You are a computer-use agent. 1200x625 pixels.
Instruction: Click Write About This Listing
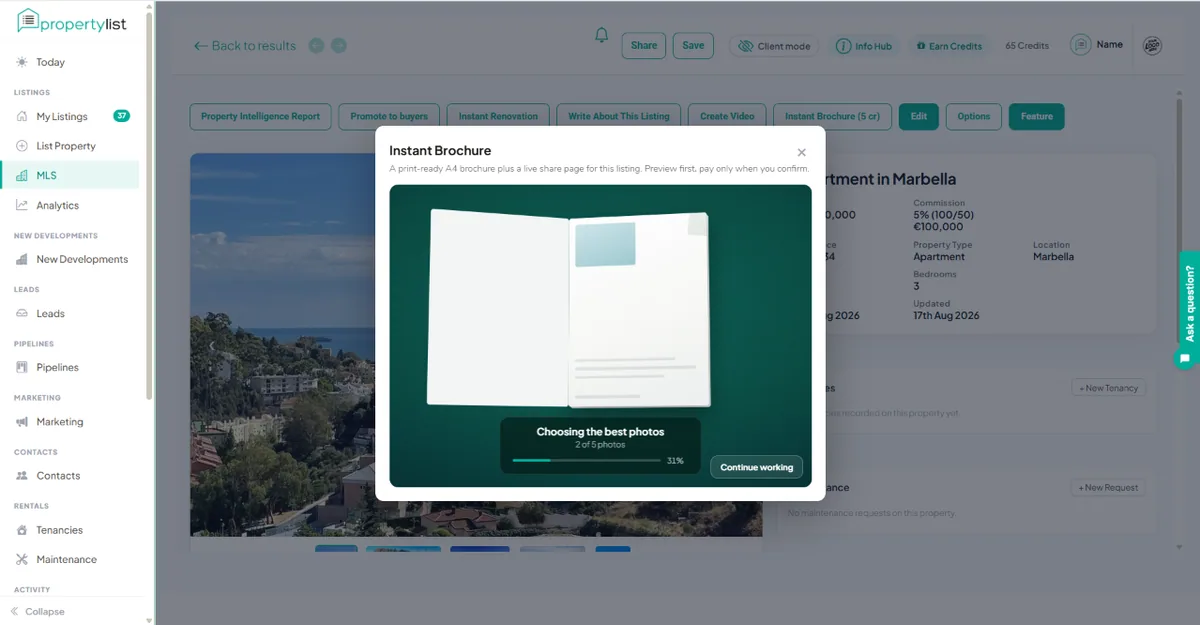(x=619, y=116)
